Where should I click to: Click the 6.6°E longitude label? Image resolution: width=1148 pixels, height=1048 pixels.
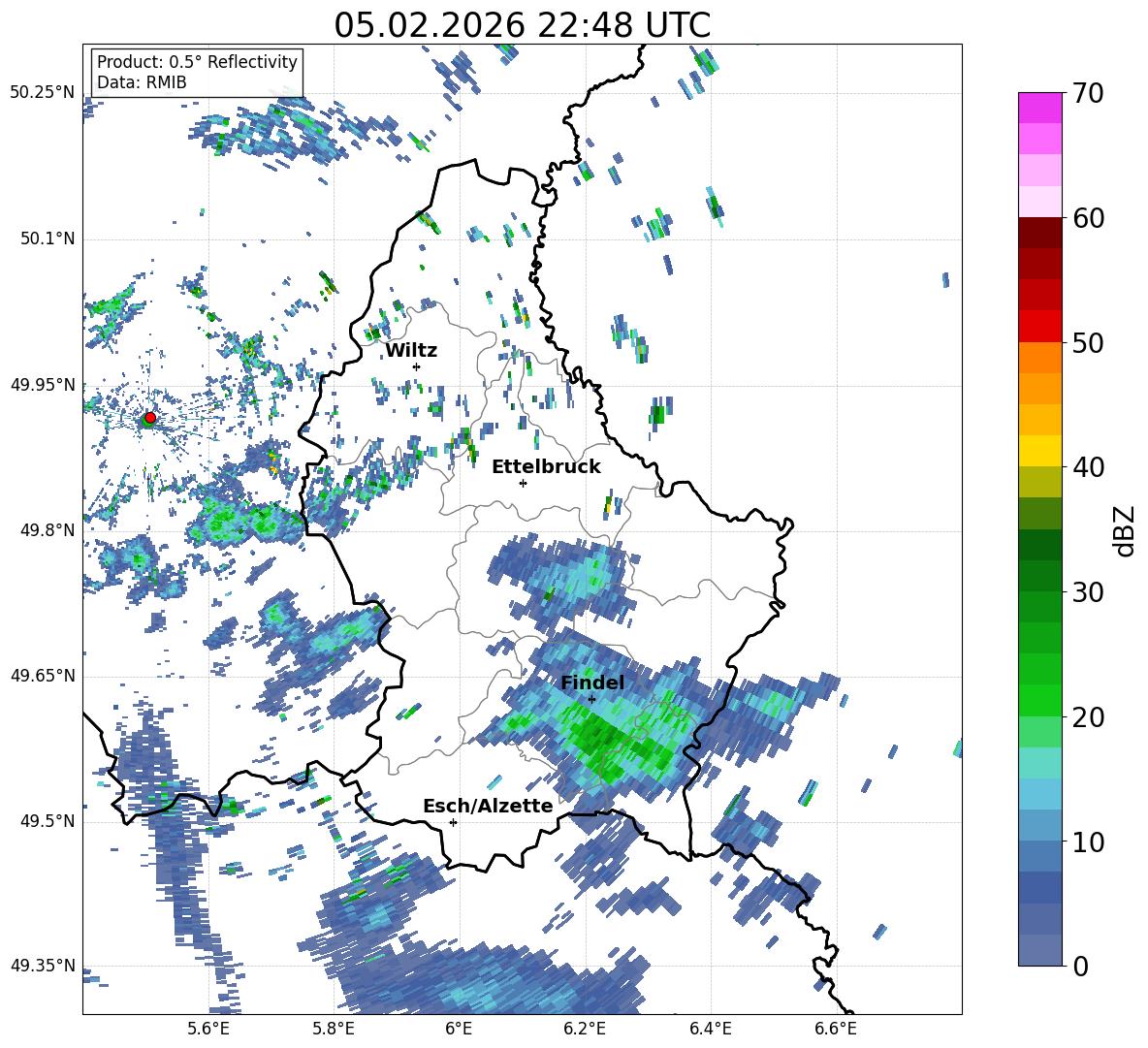click(836, 1029)
